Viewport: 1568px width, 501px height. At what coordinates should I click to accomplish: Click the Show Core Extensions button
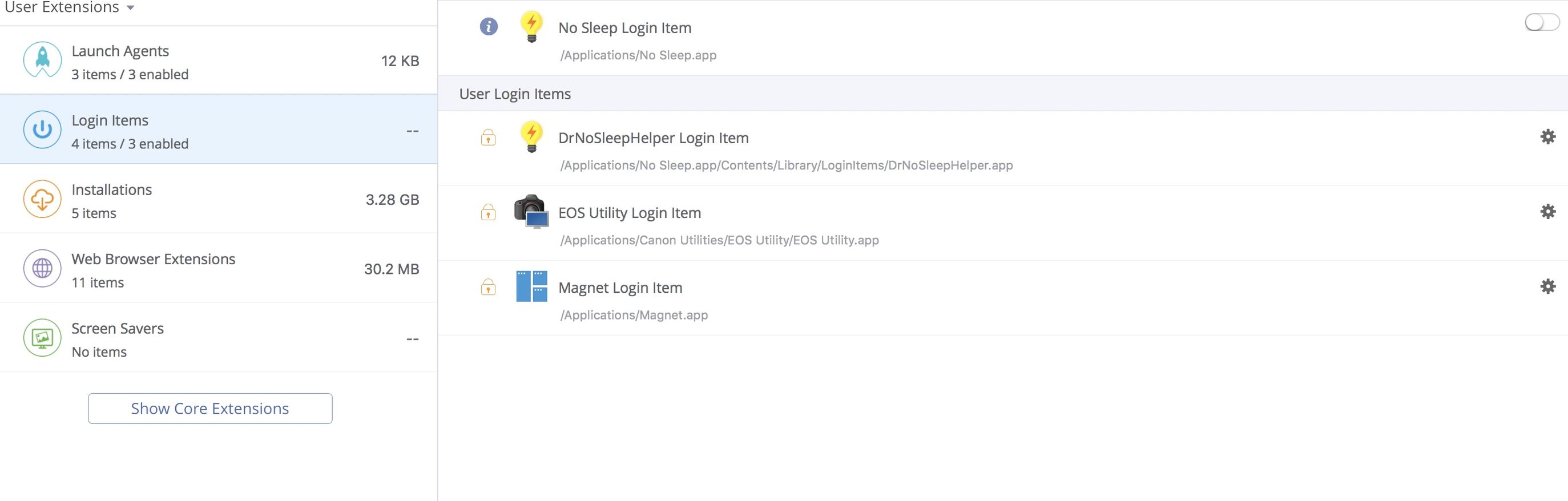(210, 409)
